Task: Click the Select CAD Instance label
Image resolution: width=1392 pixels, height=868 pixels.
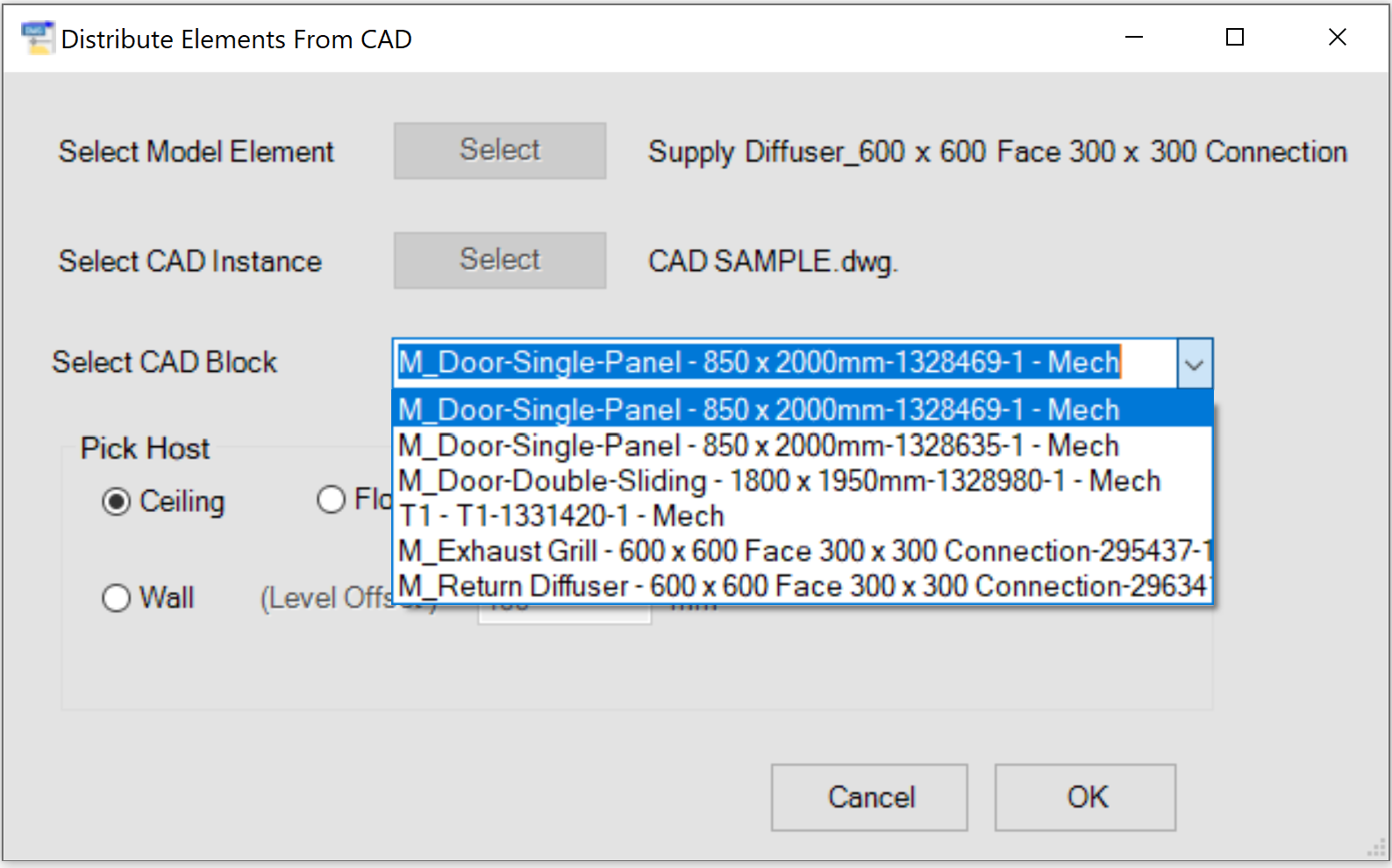Action: point(190,261)
